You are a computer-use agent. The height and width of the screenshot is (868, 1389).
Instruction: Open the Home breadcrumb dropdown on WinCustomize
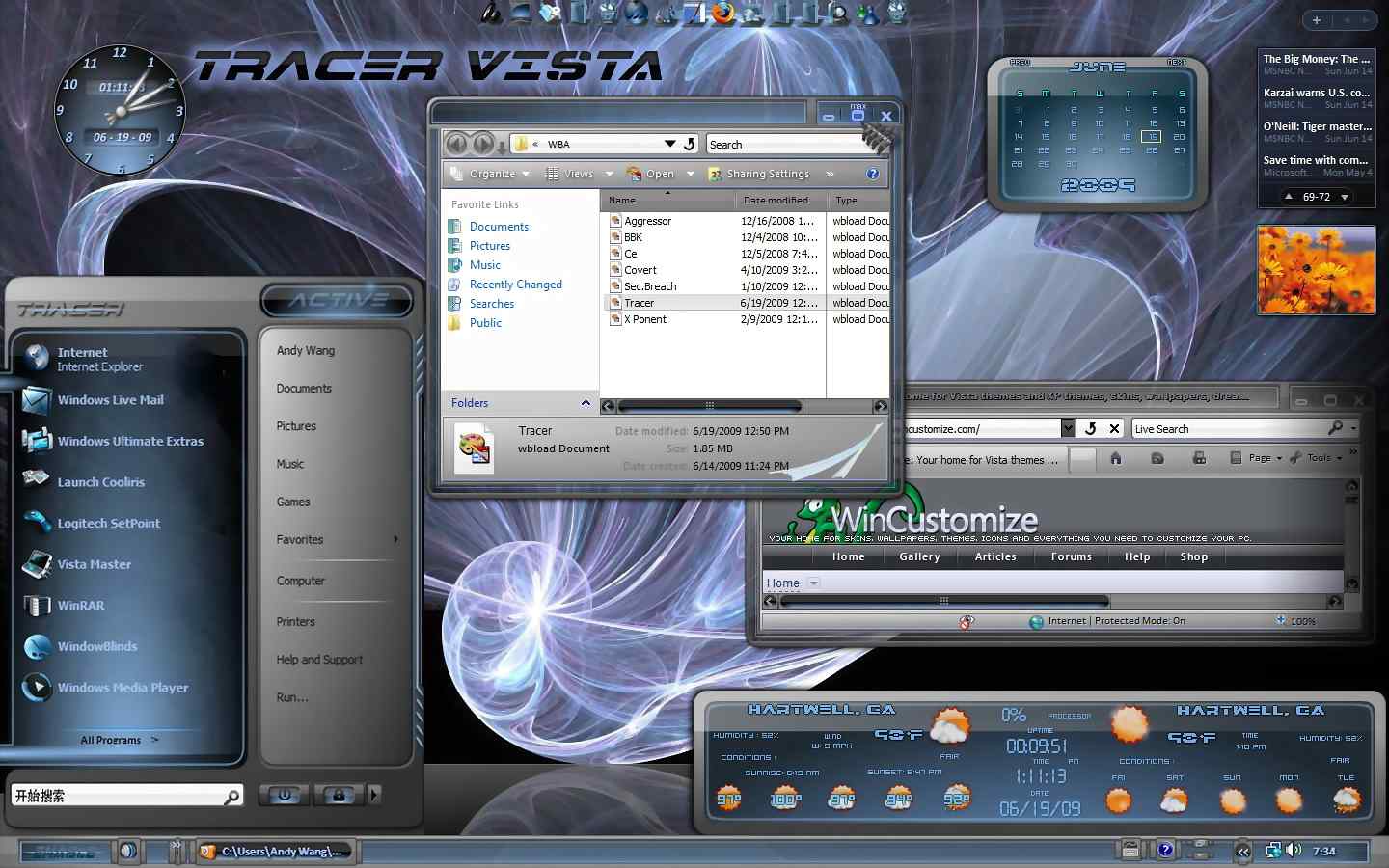pyautogui.click(x=813, y=583)
